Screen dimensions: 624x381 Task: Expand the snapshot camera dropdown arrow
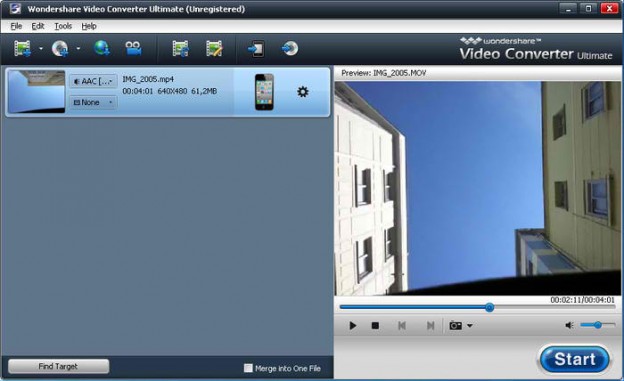pyautogui.click(x=470, y=326)
